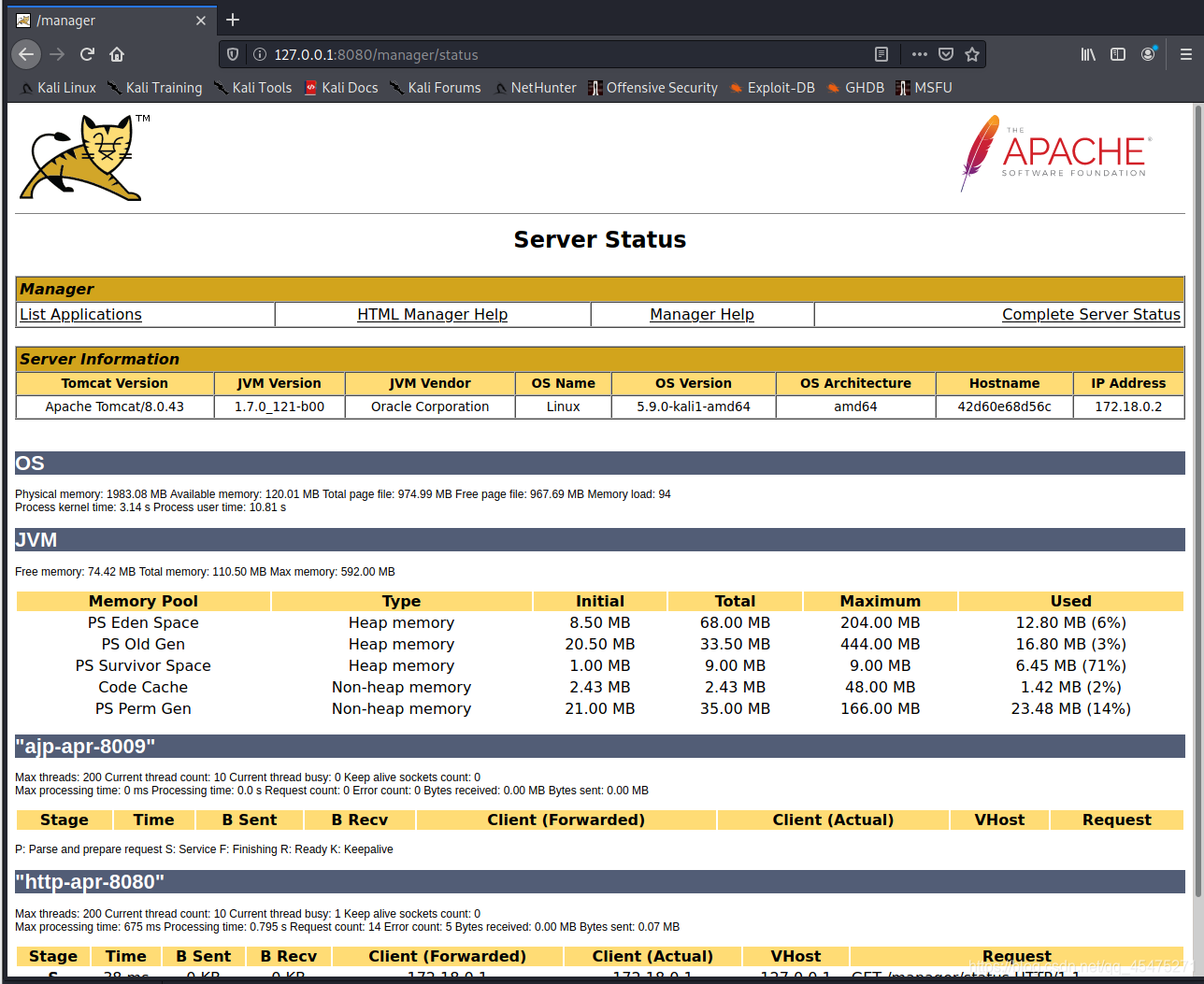The height and width of the screenshot is (984, 1204).
Task: Click the PS Survivor Space row label
Action: pos(143,666)
